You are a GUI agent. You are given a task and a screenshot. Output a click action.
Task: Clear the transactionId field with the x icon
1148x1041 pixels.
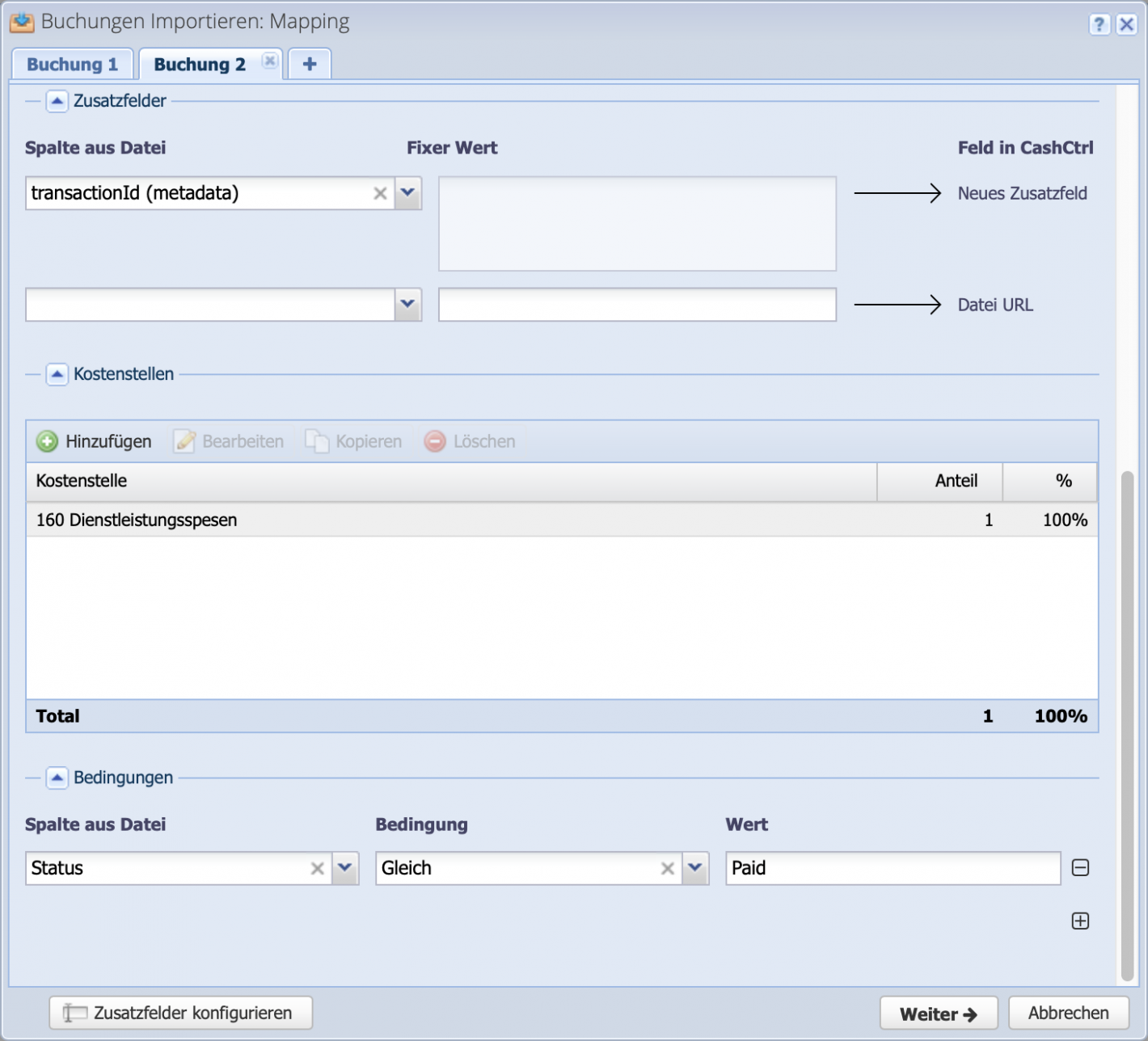click(x=380, y=193)
